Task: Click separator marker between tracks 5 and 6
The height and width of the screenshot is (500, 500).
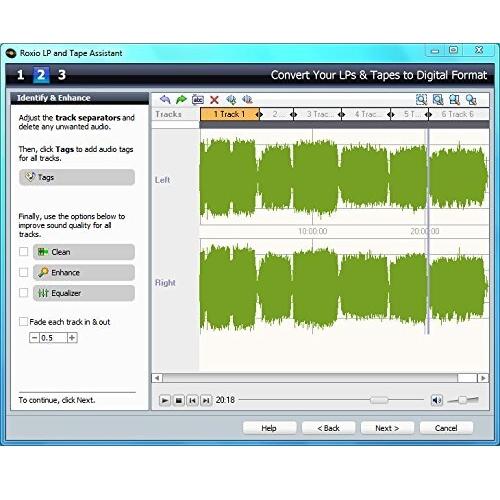Action: click(428, 115)
